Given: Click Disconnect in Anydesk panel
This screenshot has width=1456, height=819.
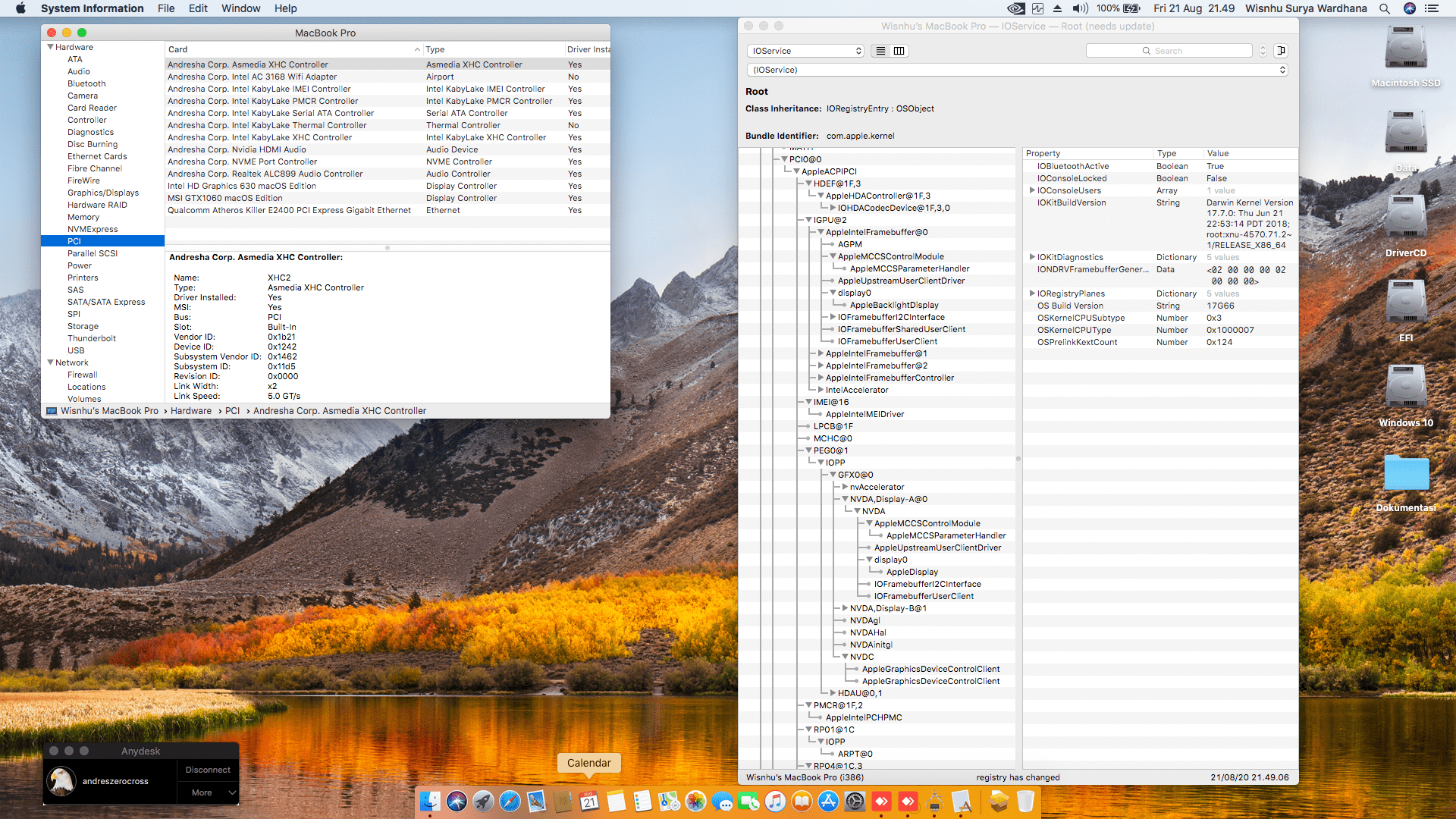Looking at the screenshot, I should click(208, 770).
